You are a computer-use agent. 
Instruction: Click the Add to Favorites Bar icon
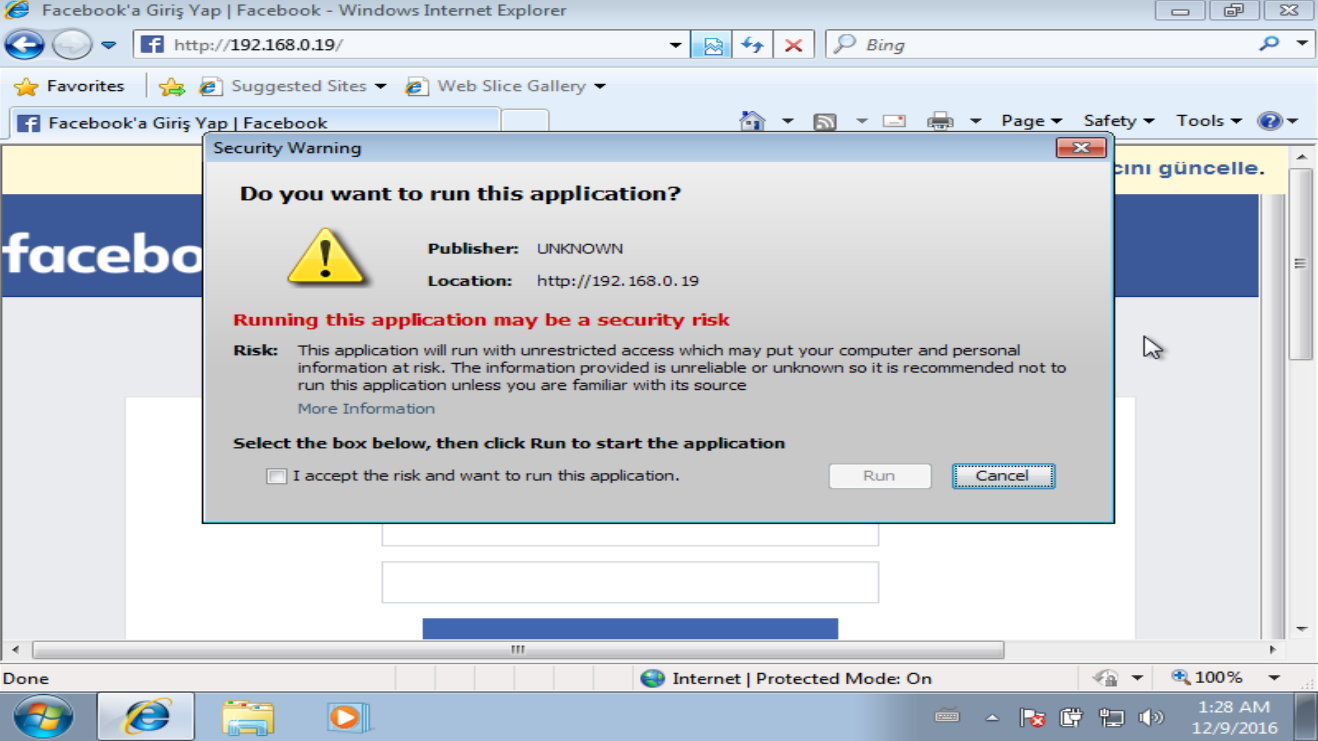(172, 87)
